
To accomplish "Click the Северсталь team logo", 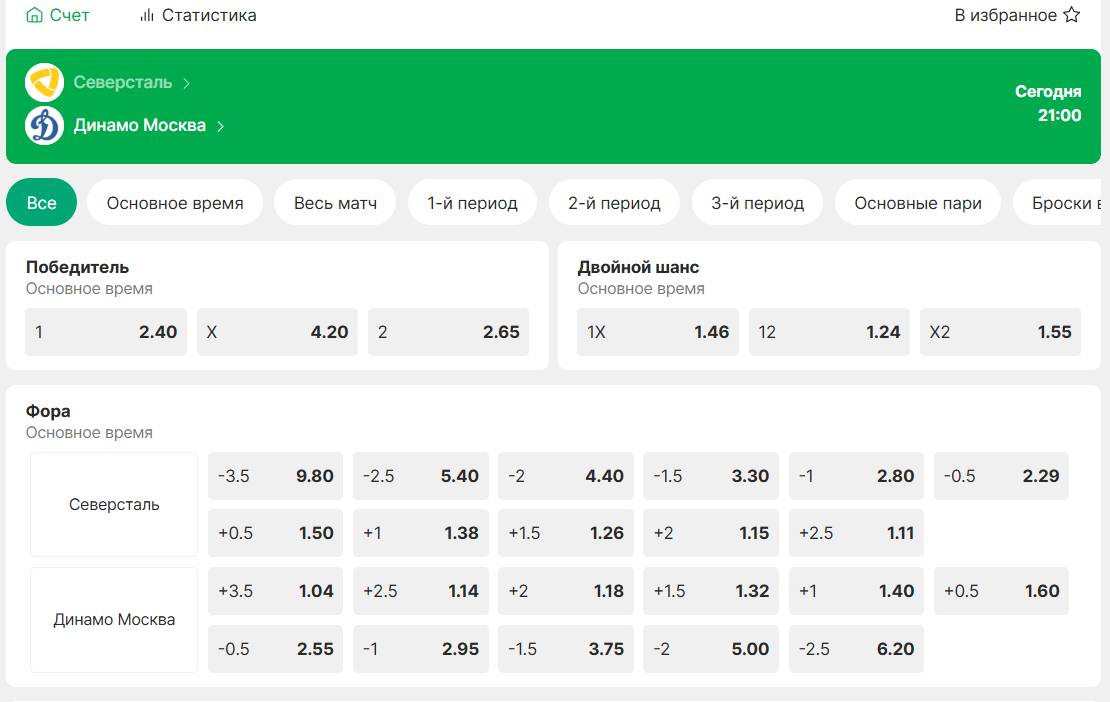I will click(x=44, y=82).
